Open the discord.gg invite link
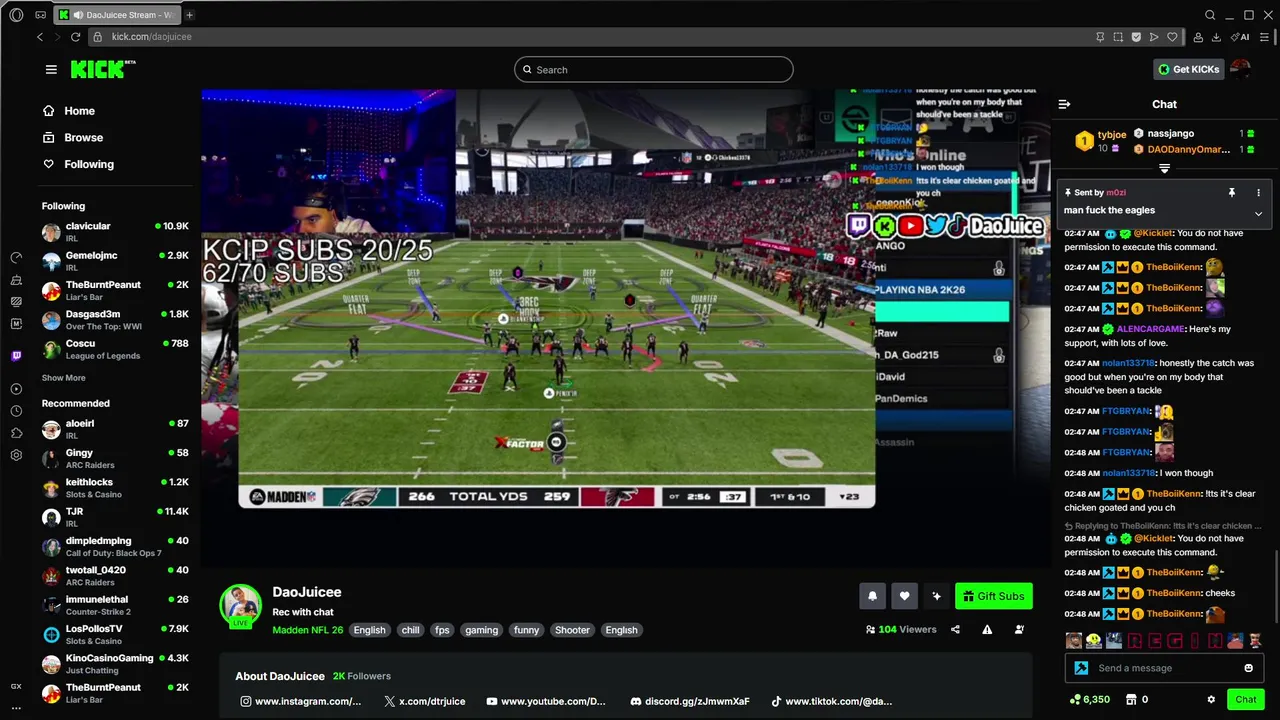 click(690, 701)
